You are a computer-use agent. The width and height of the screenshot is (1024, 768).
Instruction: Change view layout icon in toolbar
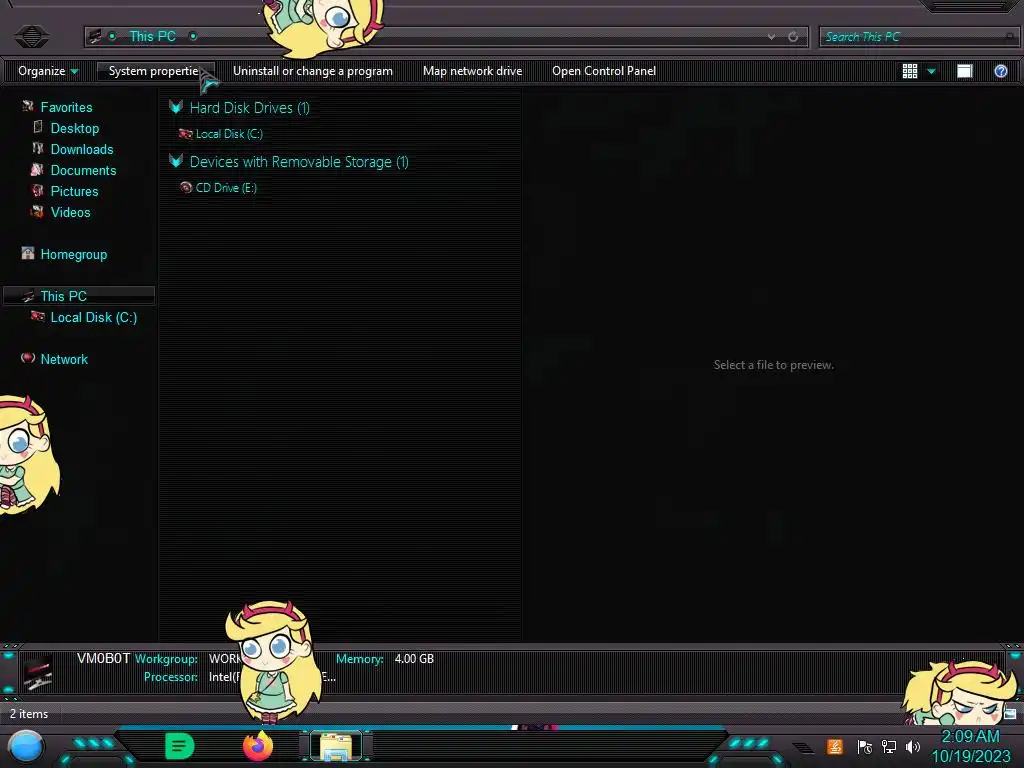pos(910,71)
